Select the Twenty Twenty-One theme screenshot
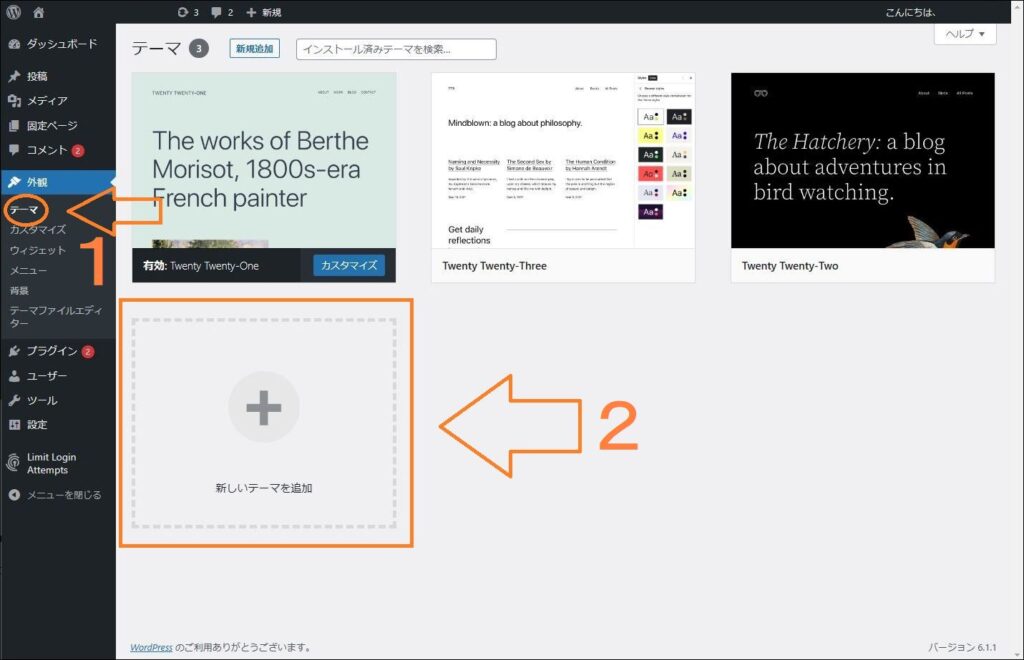The width and height of the screenshot is (1024, 660). pos(264,161)
